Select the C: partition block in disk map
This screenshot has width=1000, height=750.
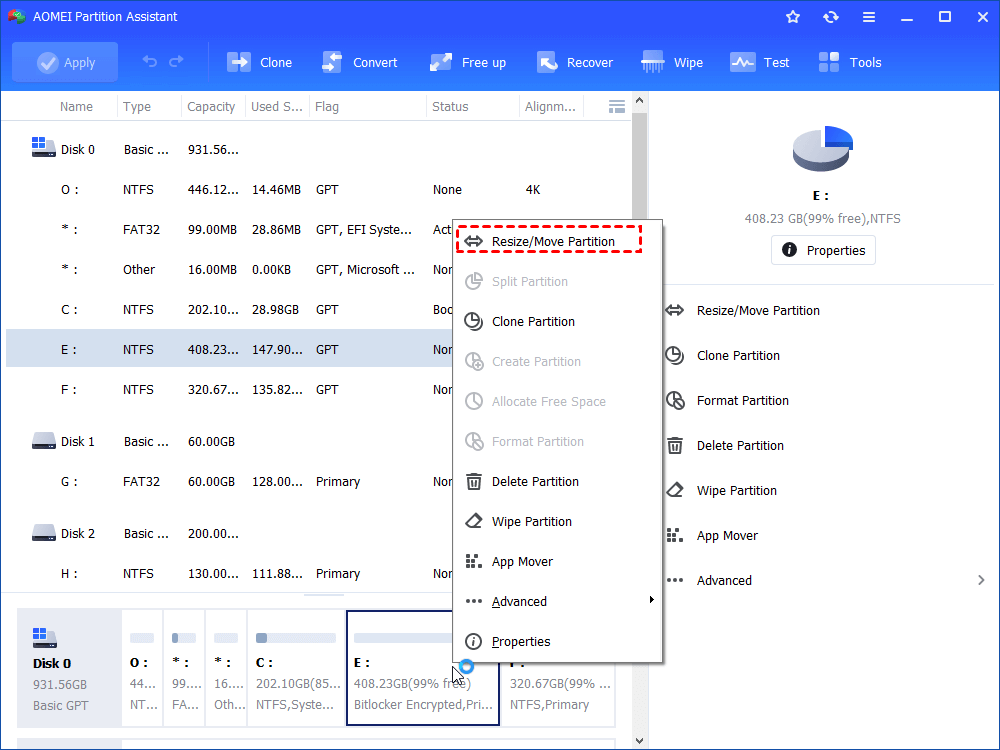[297, 668]
